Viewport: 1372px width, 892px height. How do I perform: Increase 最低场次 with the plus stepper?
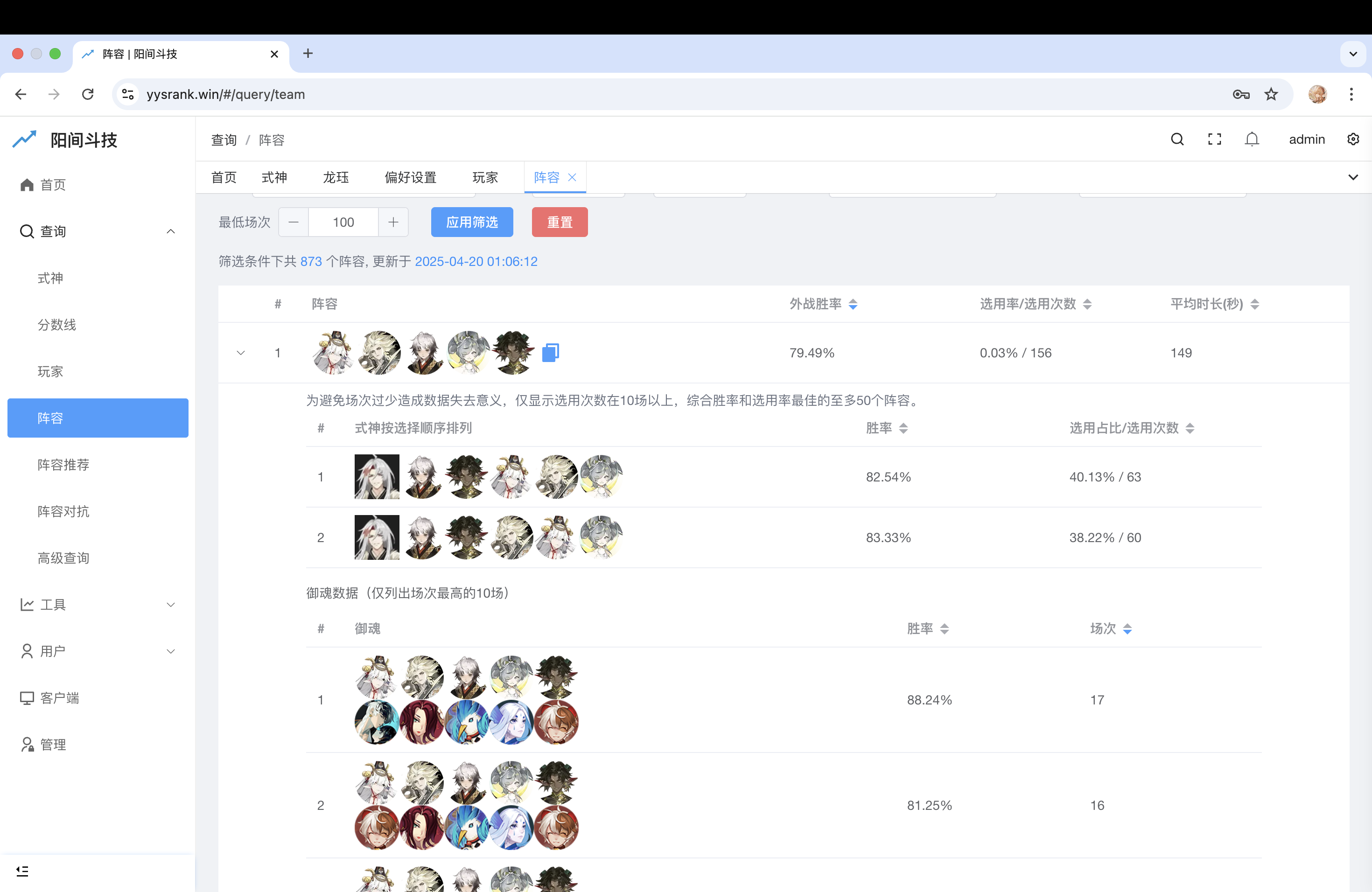pyautogui.click(x=392, y=222)
